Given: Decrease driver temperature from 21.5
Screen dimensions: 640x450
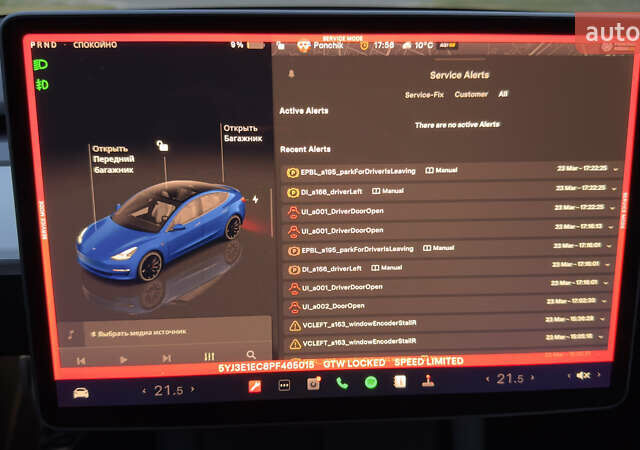Looking at the screenshot, I should pos(144,391).
